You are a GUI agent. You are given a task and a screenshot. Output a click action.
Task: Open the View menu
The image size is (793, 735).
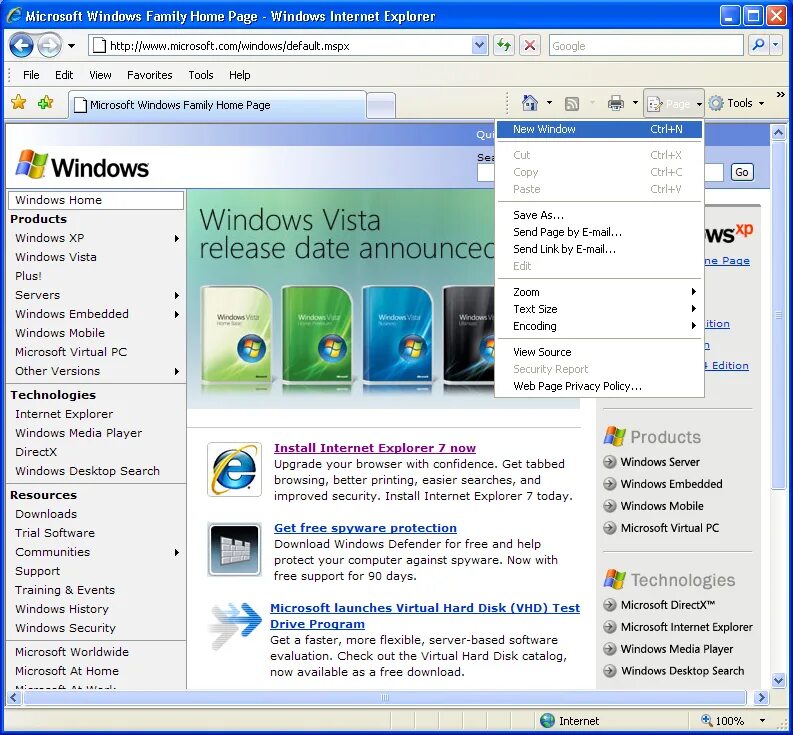tap(100, 75)
